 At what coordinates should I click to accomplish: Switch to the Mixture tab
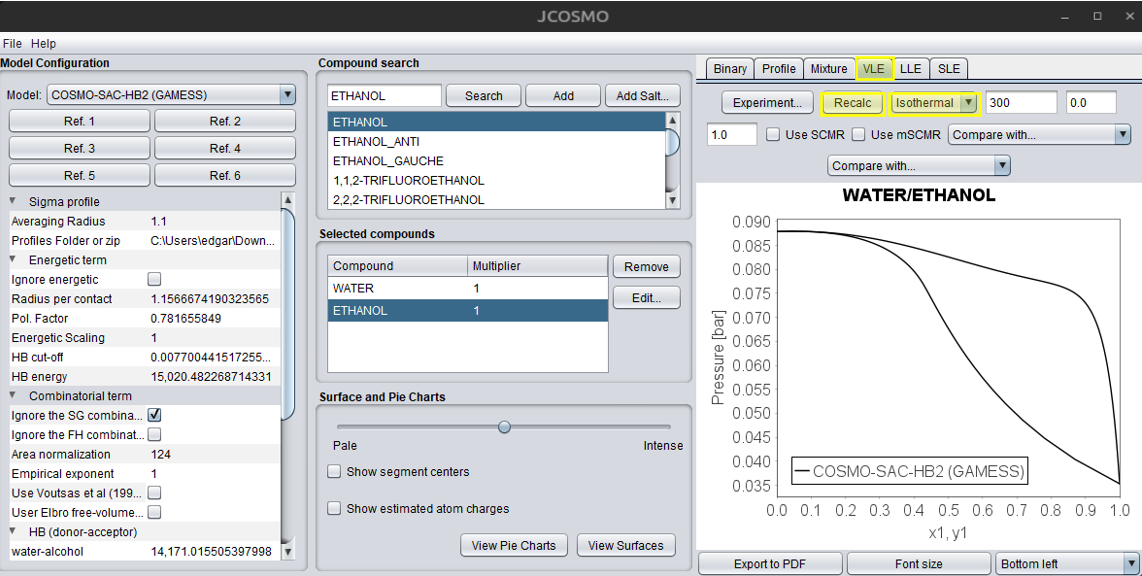click(829, 68)
